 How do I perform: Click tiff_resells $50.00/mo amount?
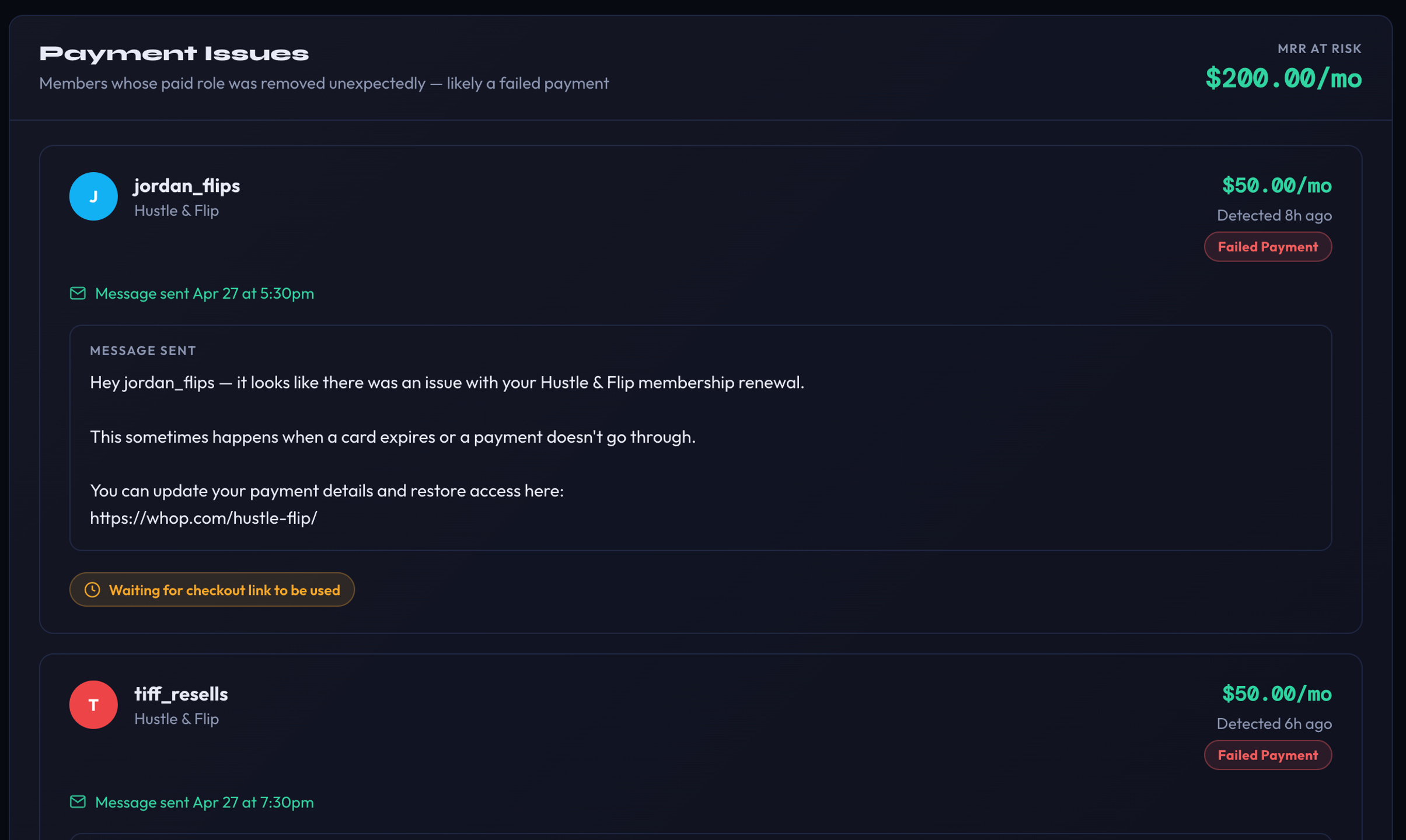(1277, 694)
